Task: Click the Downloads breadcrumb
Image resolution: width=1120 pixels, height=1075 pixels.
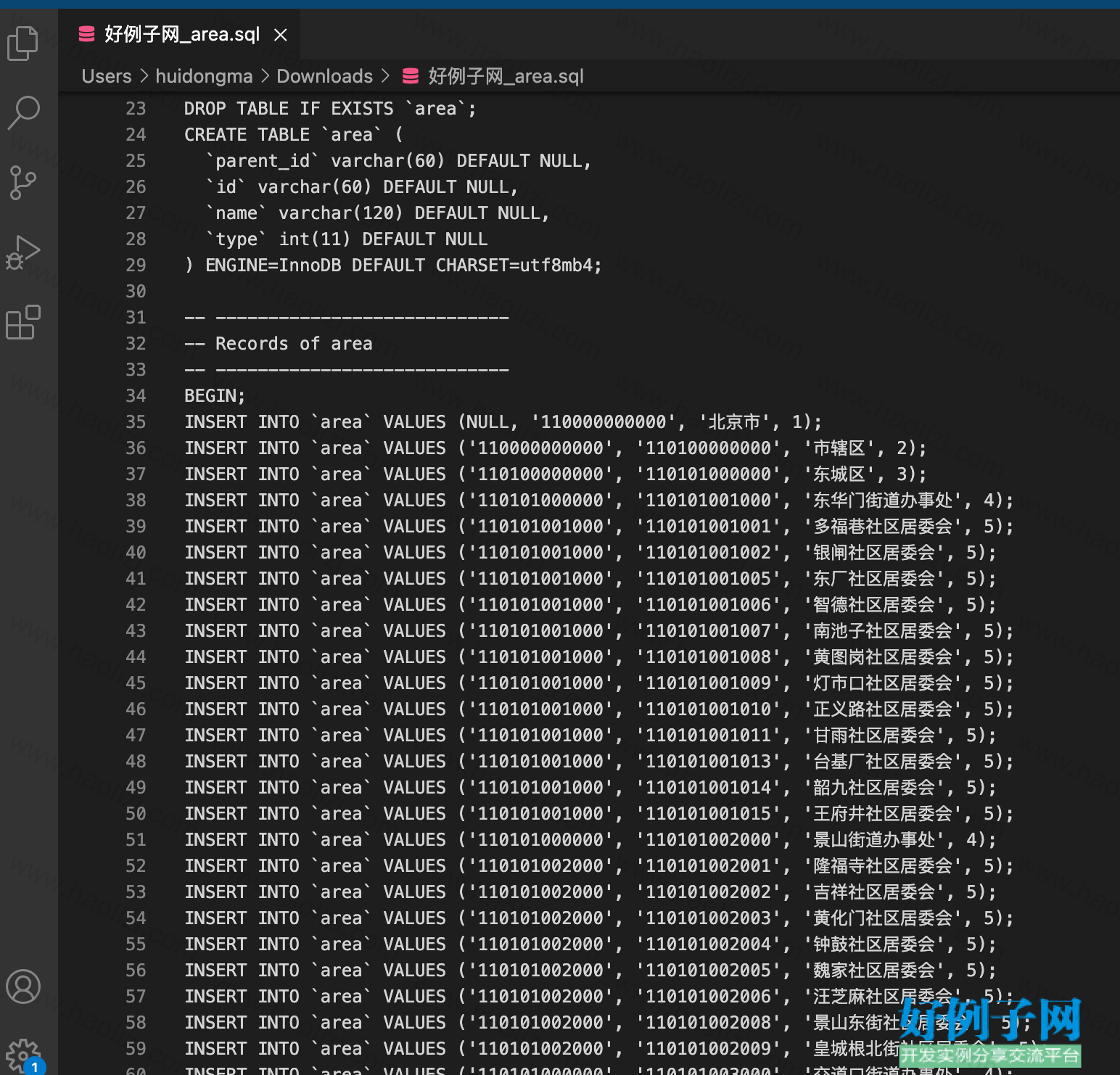Action: 324,76
